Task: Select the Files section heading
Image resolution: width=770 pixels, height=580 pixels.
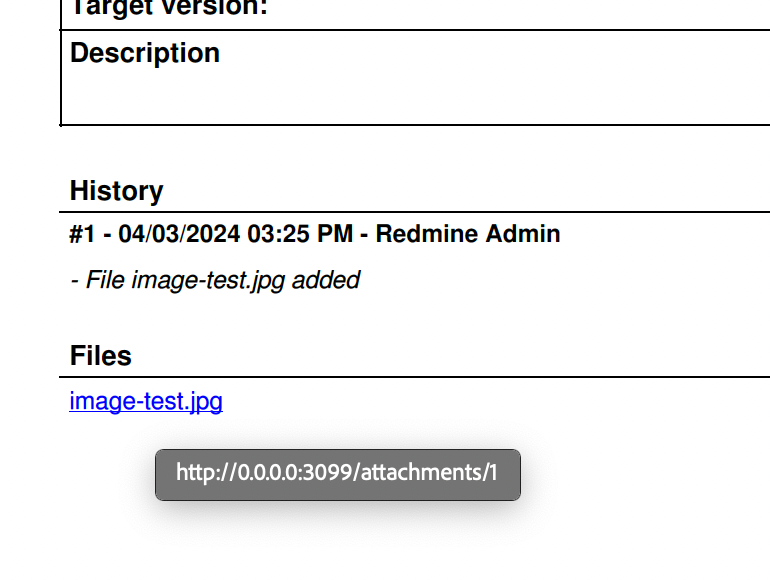Action: point(101,356)
